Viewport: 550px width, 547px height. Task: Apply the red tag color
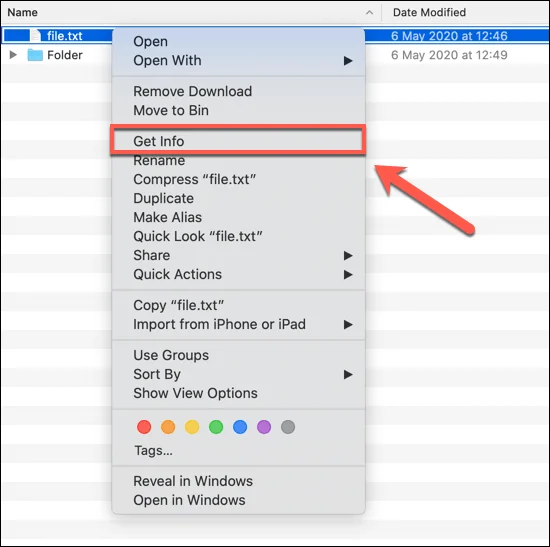[x=144, y=427]
